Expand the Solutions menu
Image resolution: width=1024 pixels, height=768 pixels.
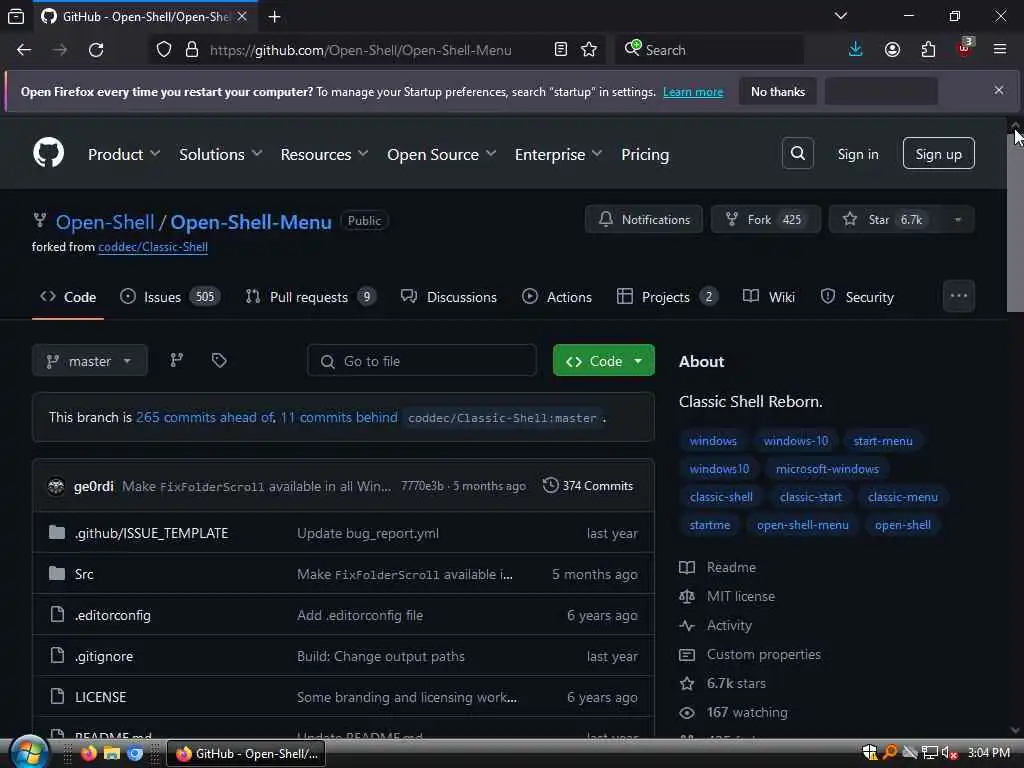click(x=221, y=155)
